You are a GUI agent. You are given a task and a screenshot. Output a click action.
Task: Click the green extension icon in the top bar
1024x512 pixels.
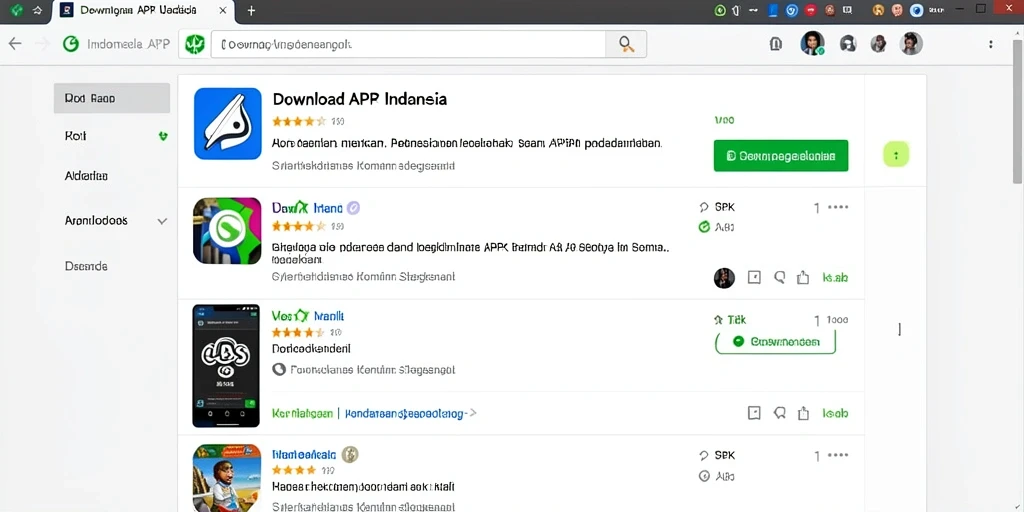720,10
